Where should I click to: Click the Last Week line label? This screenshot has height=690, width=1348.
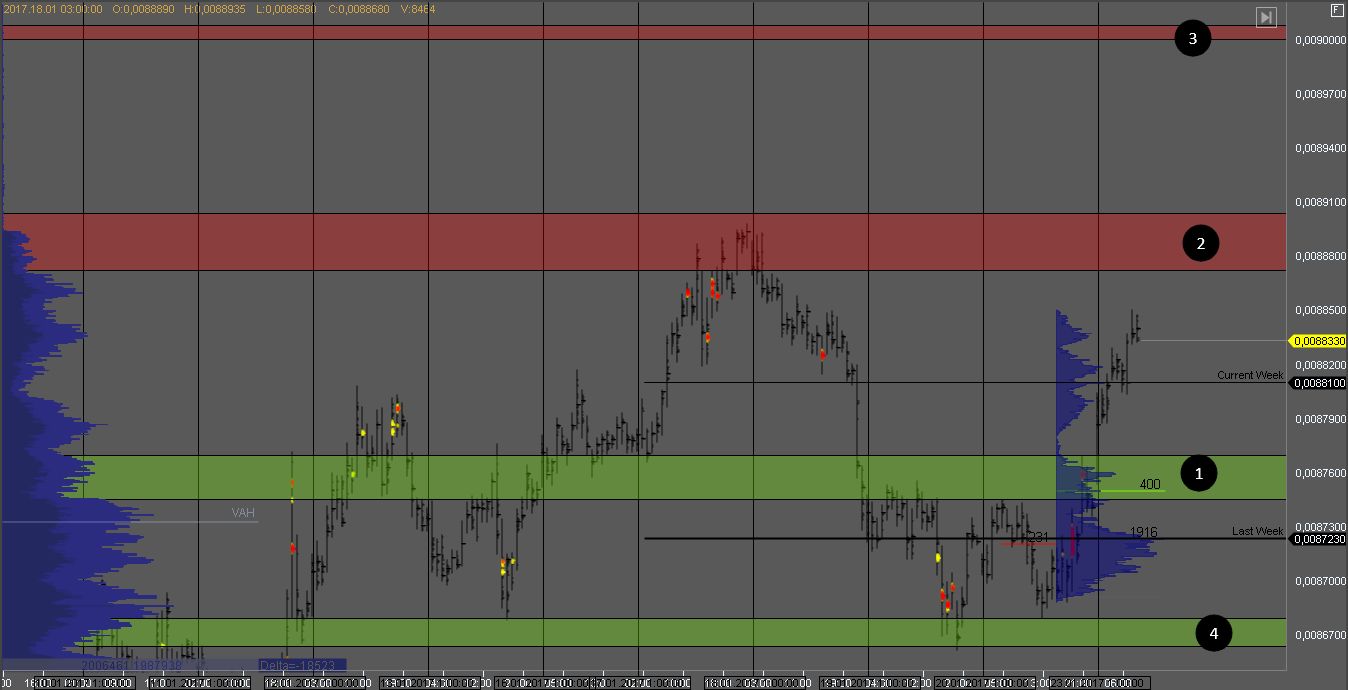pos(1257,531)
